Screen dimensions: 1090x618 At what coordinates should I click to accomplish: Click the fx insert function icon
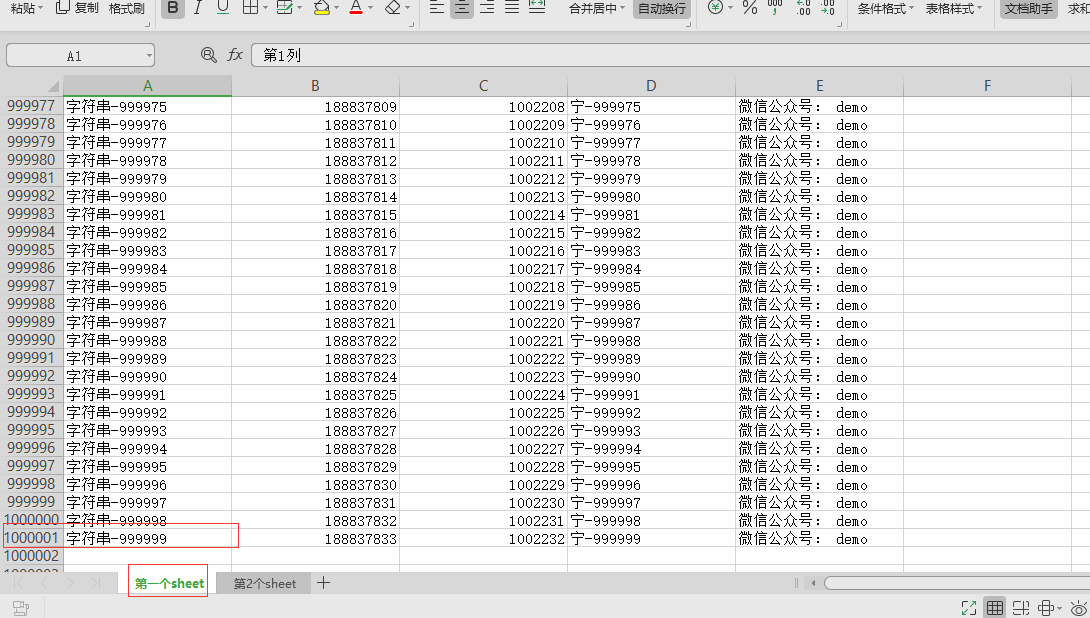point(235,55)
